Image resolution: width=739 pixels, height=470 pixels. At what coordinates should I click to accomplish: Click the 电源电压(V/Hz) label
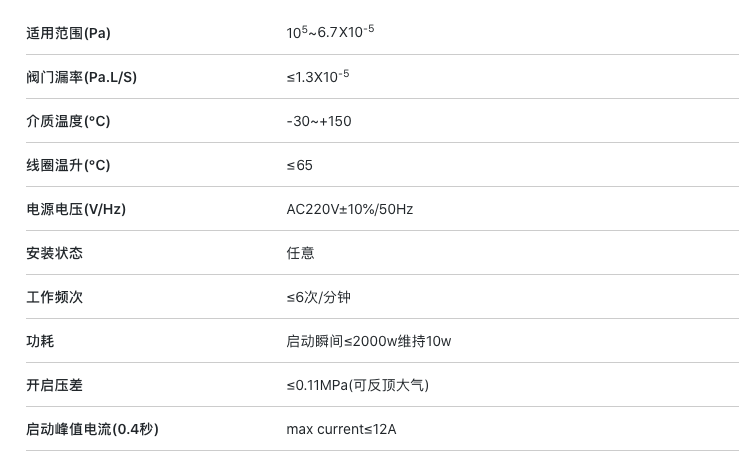tap(76, 209)
